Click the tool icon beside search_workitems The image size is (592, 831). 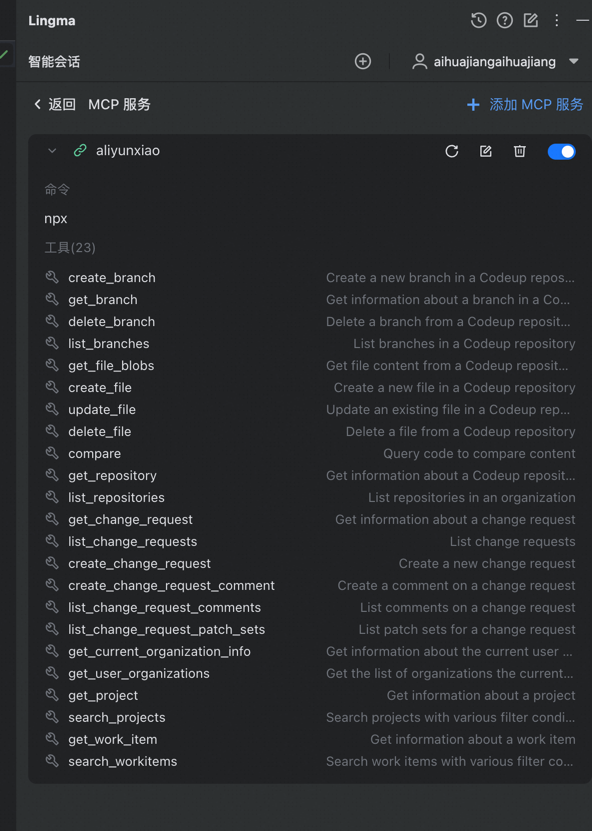click(52, 761)
